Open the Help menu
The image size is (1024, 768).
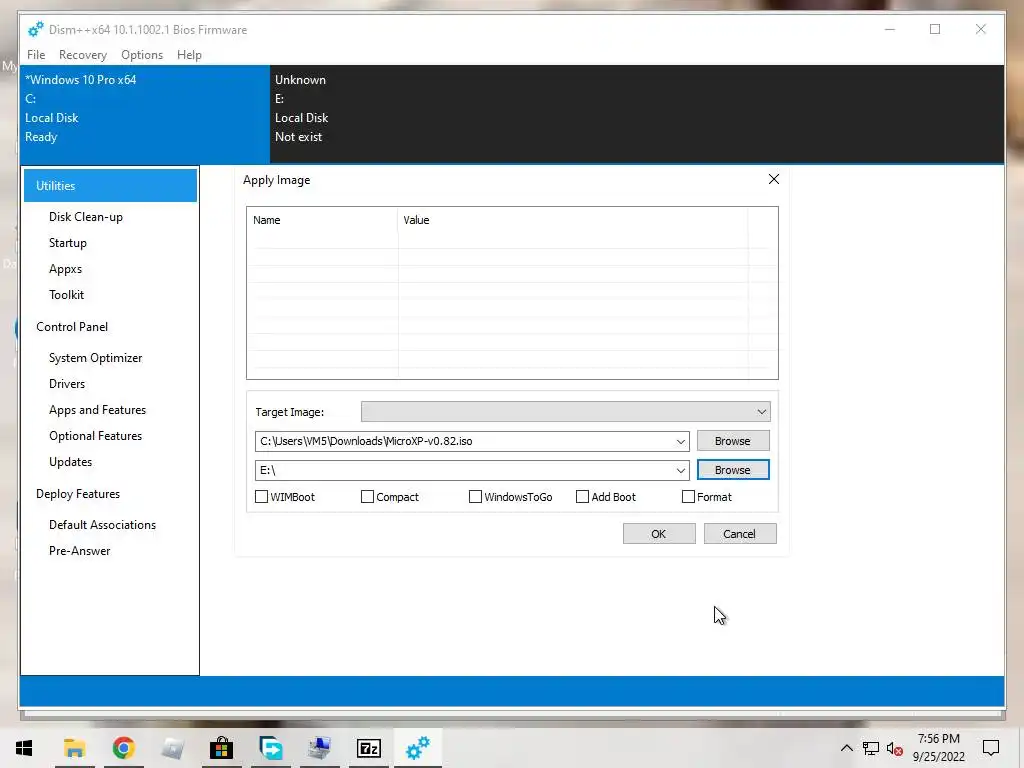coord(189,55)
